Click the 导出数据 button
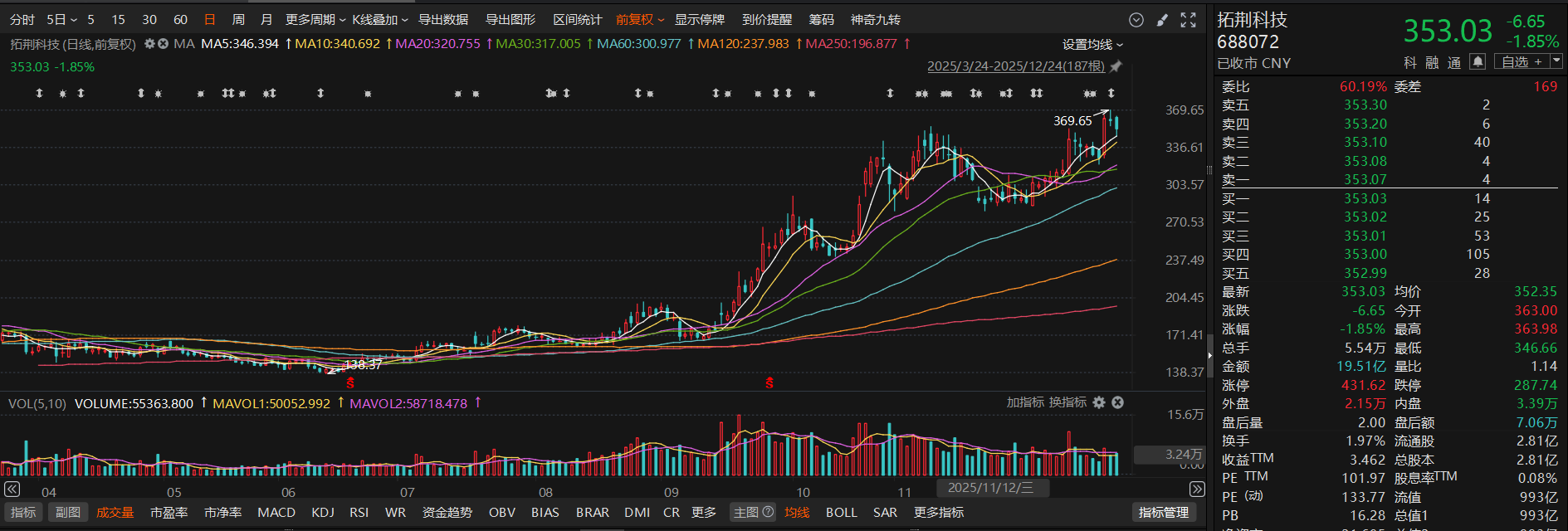The image size is (1568, 531). click(x=443, y=19)
